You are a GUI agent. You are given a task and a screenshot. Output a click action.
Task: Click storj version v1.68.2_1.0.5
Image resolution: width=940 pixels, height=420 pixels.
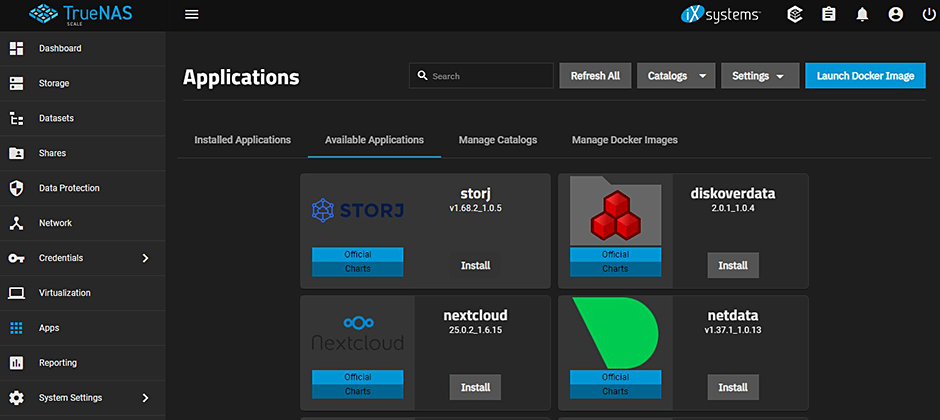point(475,209)
